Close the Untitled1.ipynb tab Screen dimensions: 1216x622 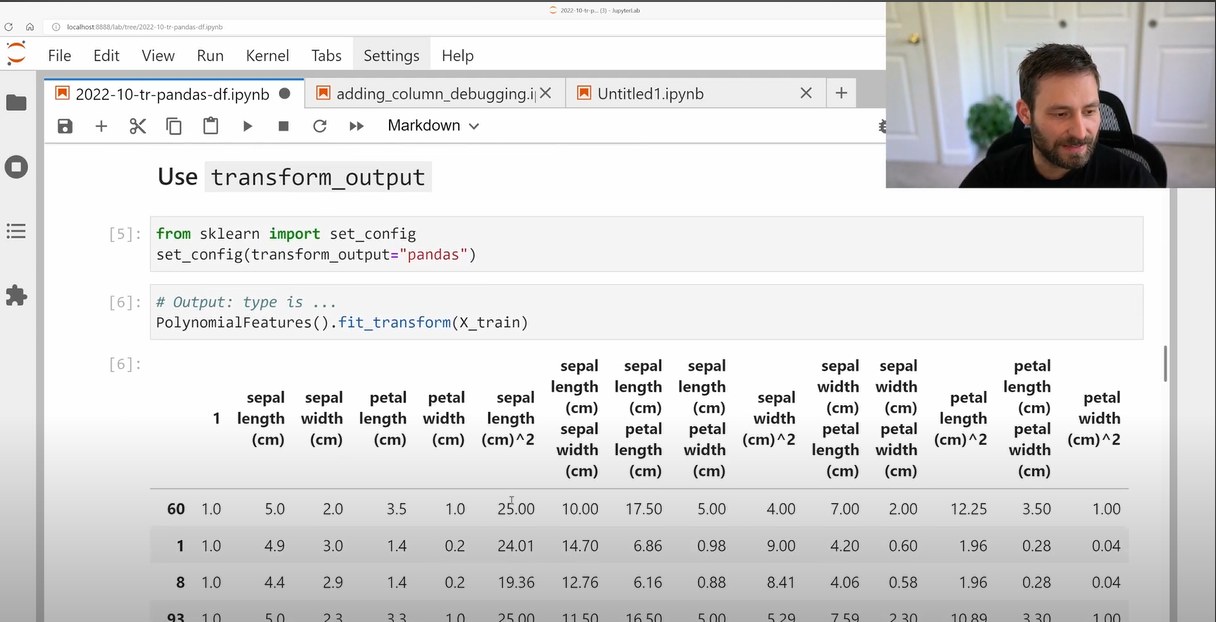coord(806,93)
